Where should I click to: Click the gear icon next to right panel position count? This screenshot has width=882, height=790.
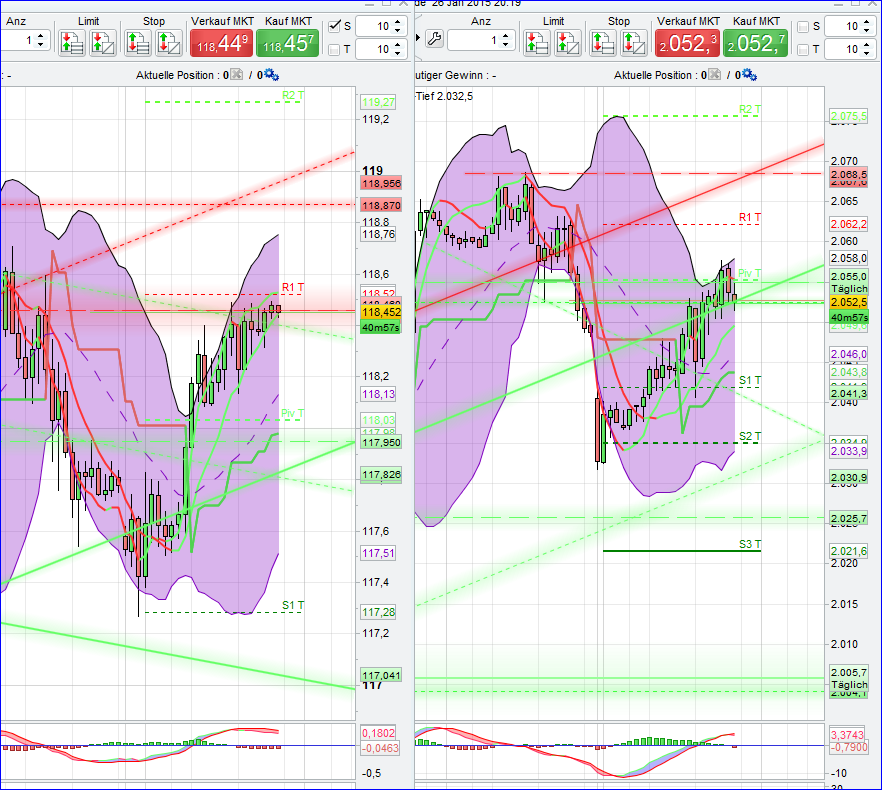[x=750, y=75]
